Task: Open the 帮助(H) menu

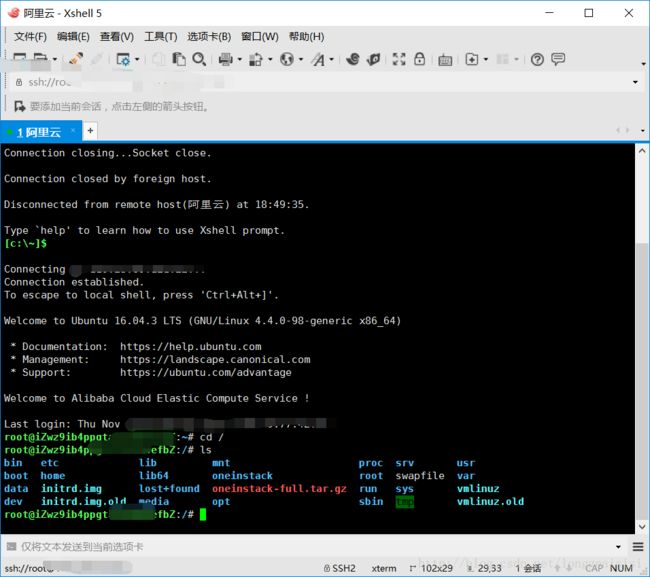Action: pos(307,37)
